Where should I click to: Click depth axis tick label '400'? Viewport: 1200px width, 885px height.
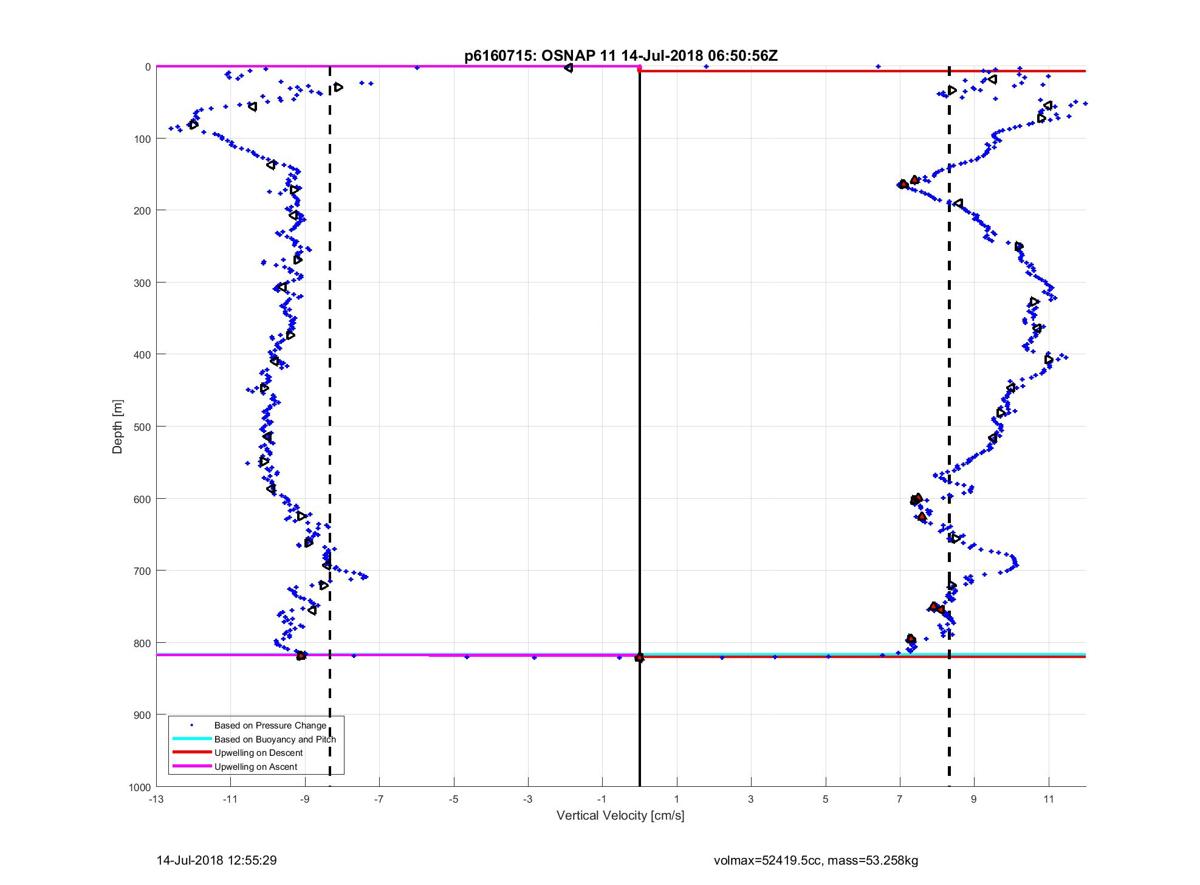pos(142,355)
